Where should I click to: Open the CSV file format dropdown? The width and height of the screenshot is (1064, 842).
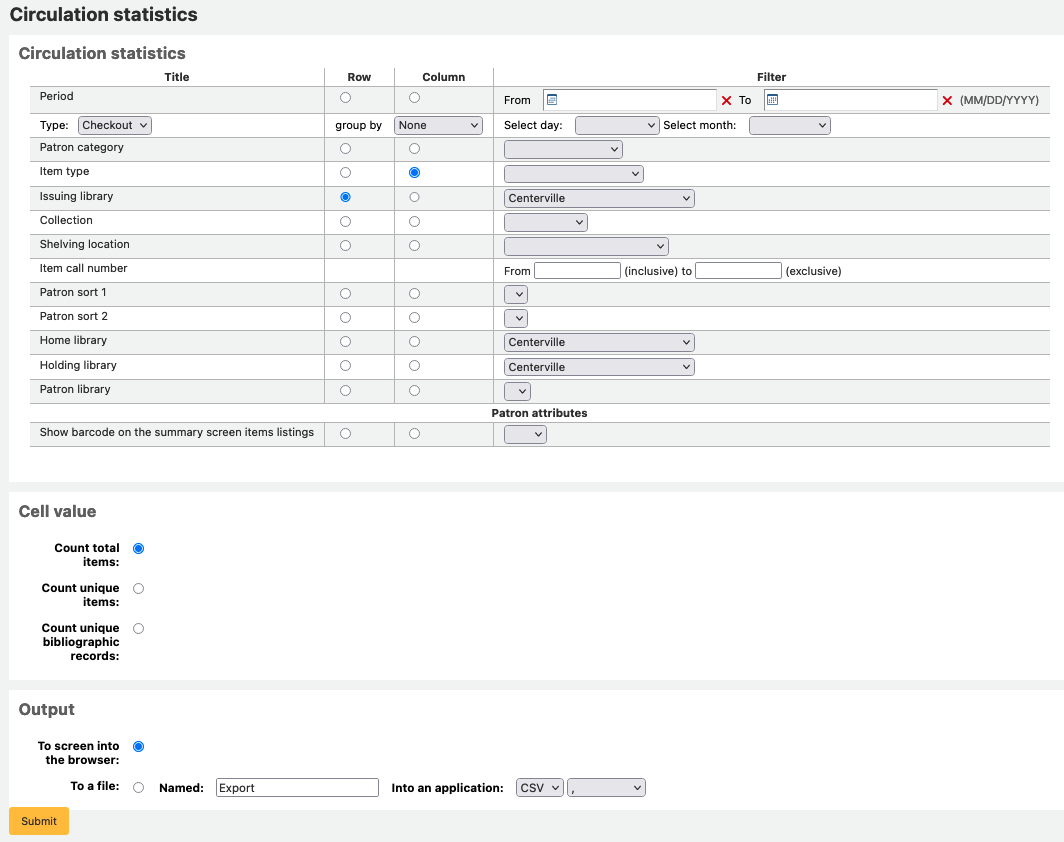(x=539, y=787)
